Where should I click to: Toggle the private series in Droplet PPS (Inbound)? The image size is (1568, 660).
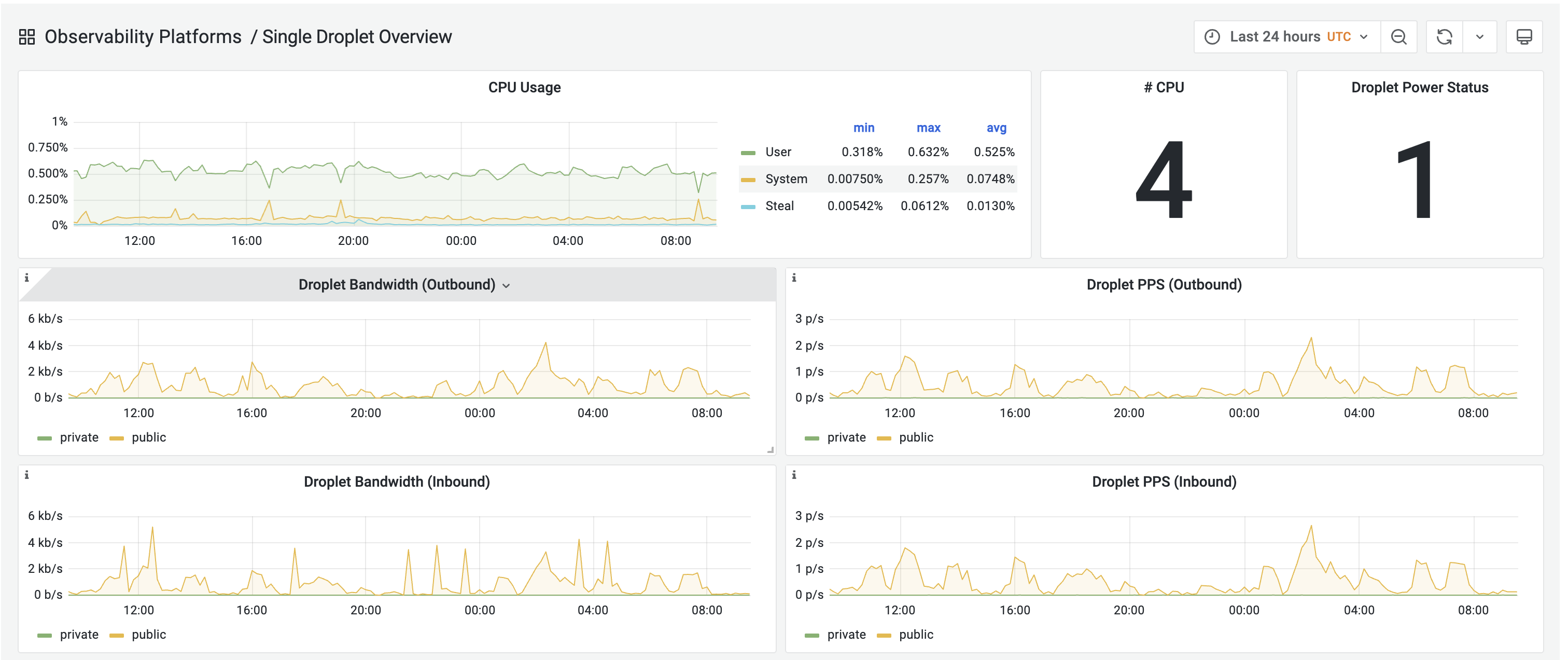[x=847, y=635]
